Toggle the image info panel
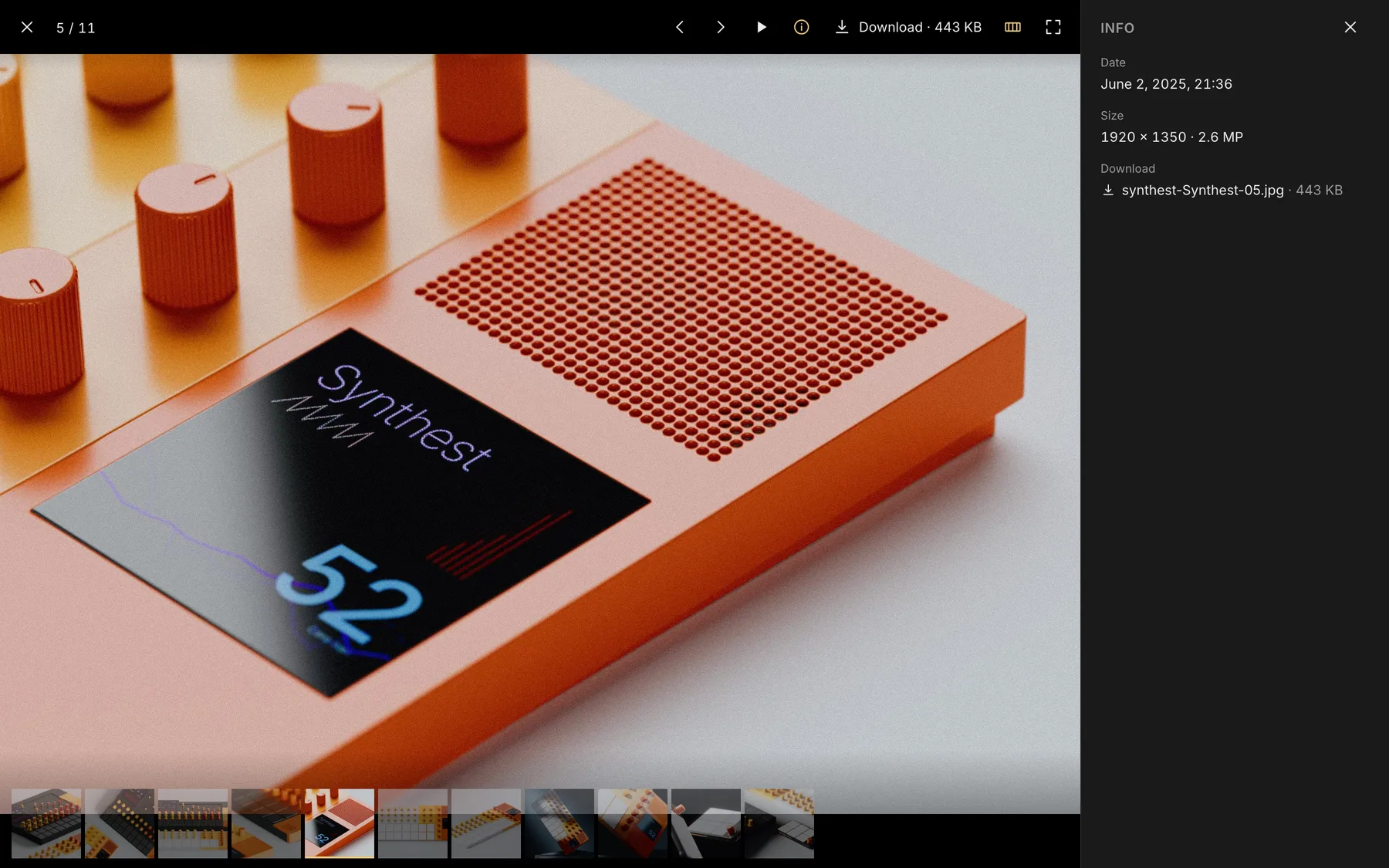This screenshot has width=1389, height=868. point(802,27)
